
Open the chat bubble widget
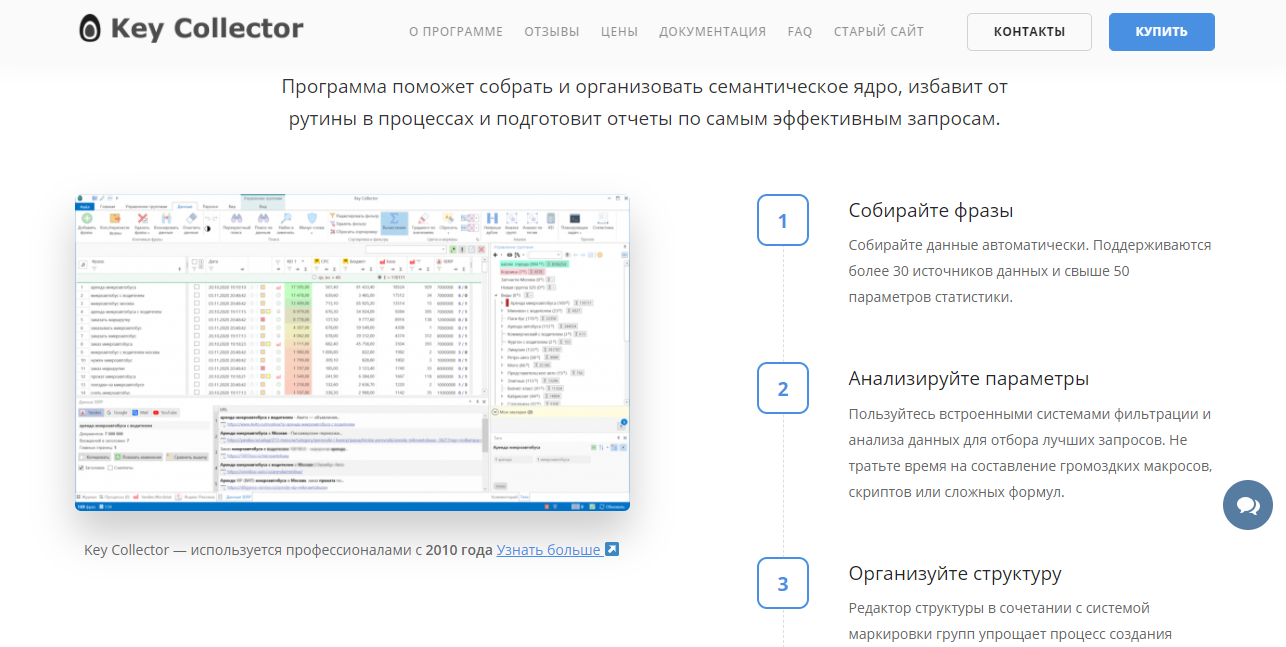click(1248, 505)
